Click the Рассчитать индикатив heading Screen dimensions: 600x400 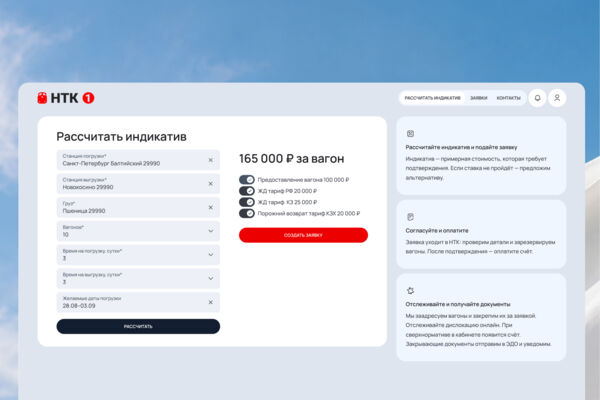click(121, 137)
